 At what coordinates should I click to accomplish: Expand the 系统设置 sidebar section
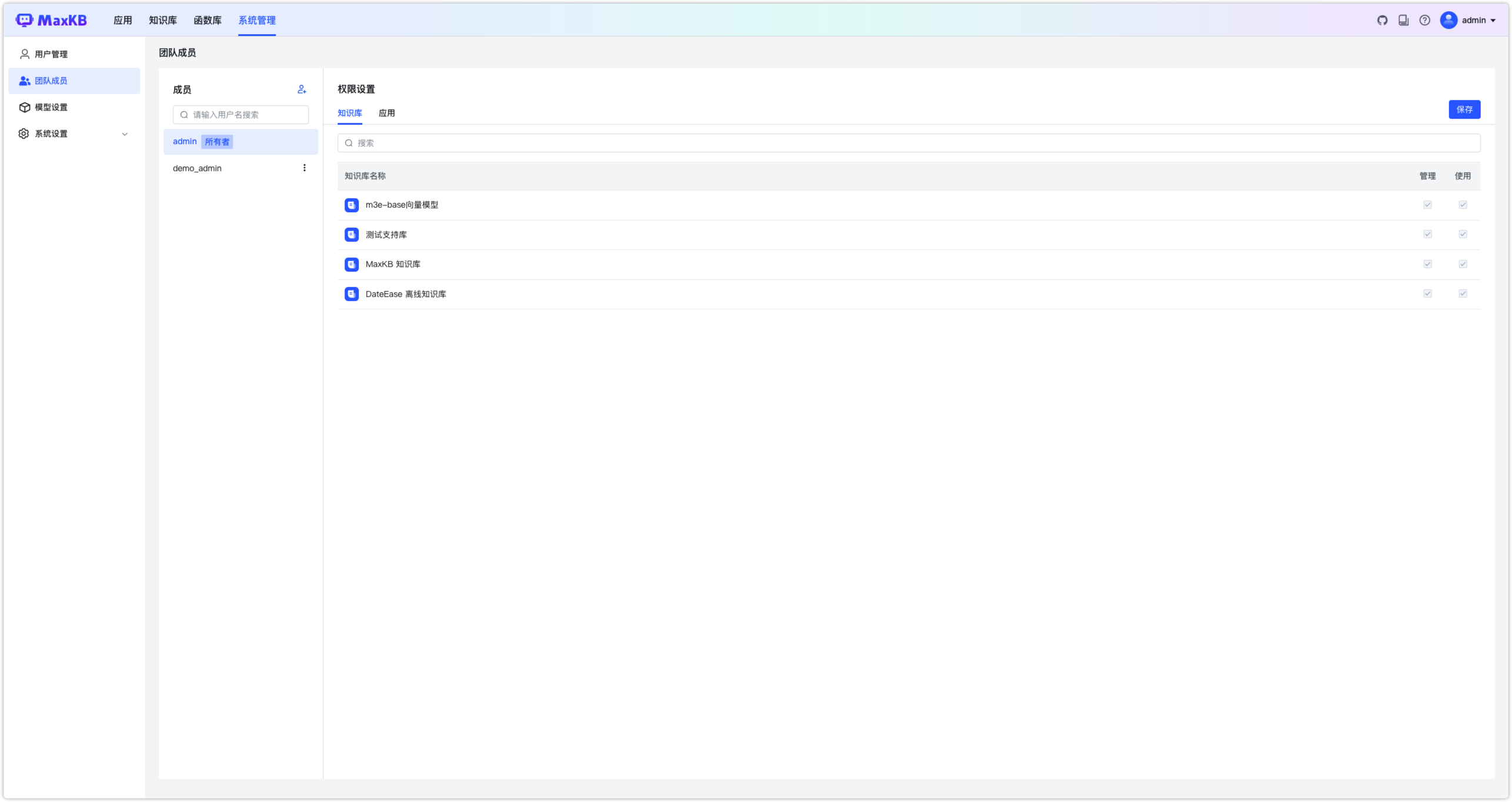tap(124, 133)
